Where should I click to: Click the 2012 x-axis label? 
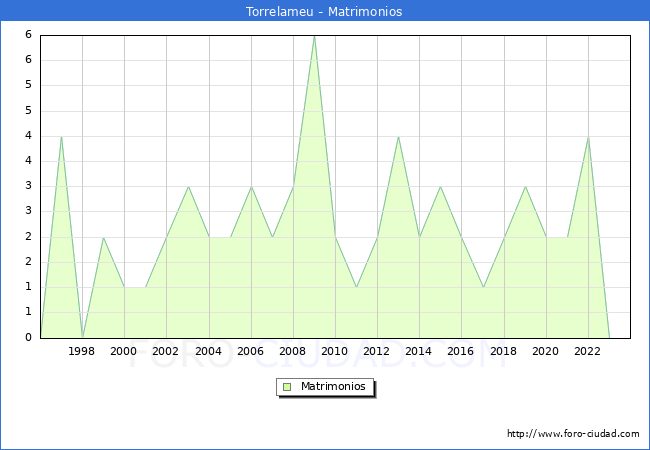(x=376, y=351)
